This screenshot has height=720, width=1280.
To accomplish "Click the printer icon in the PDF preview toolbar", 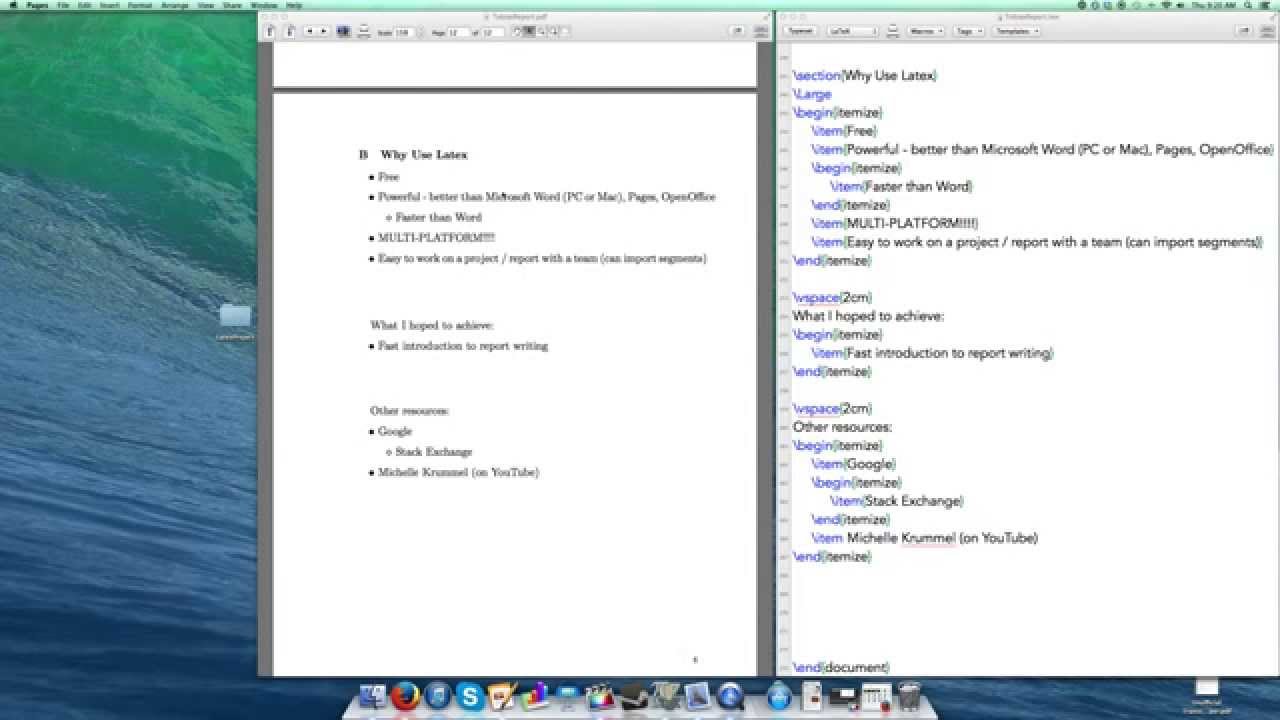I will pos(364,32).
